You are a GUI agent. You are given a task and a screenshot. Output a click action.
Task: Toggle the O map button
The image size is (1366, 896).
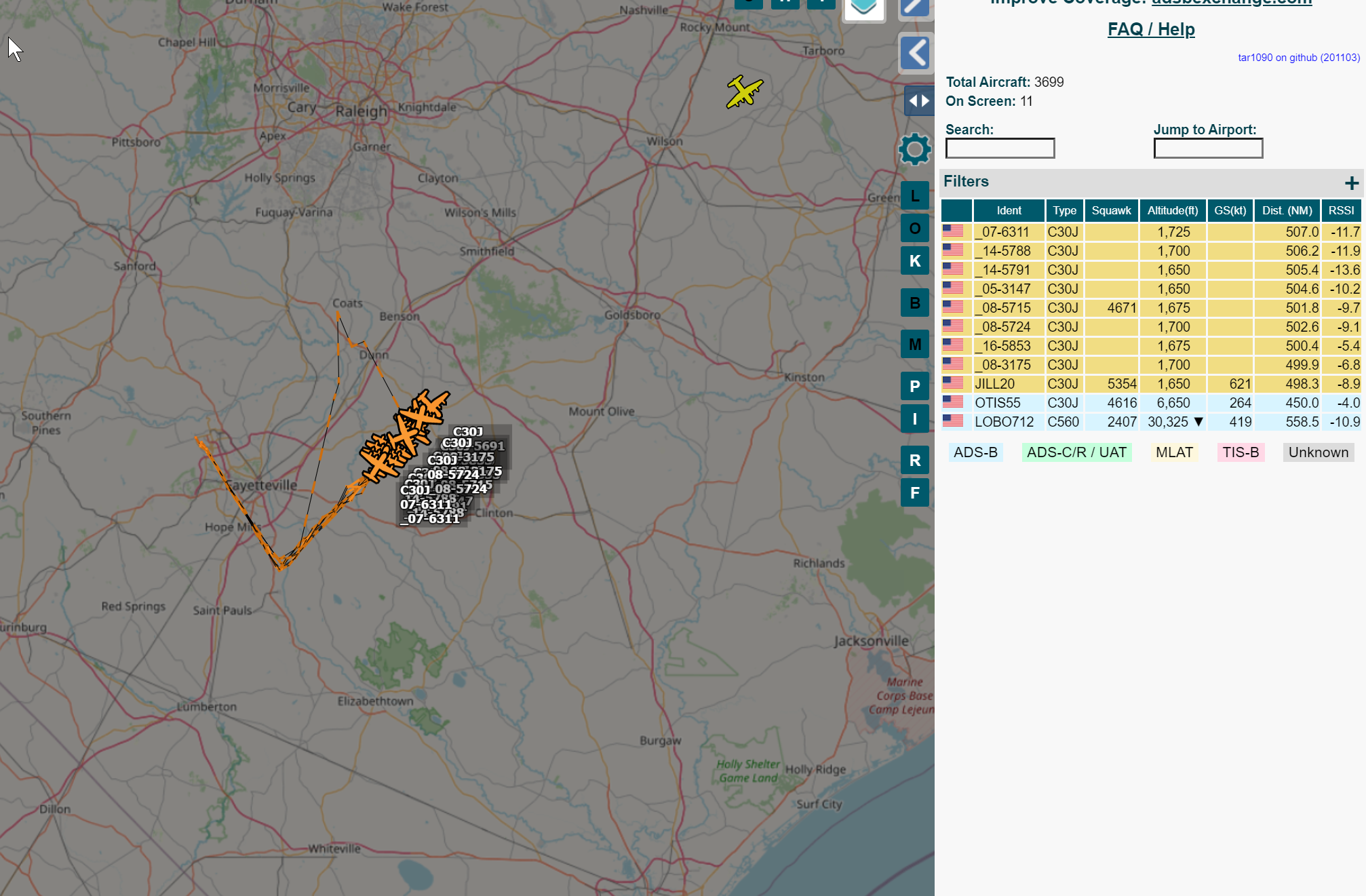pyautogui.click(x=915, y=229)
